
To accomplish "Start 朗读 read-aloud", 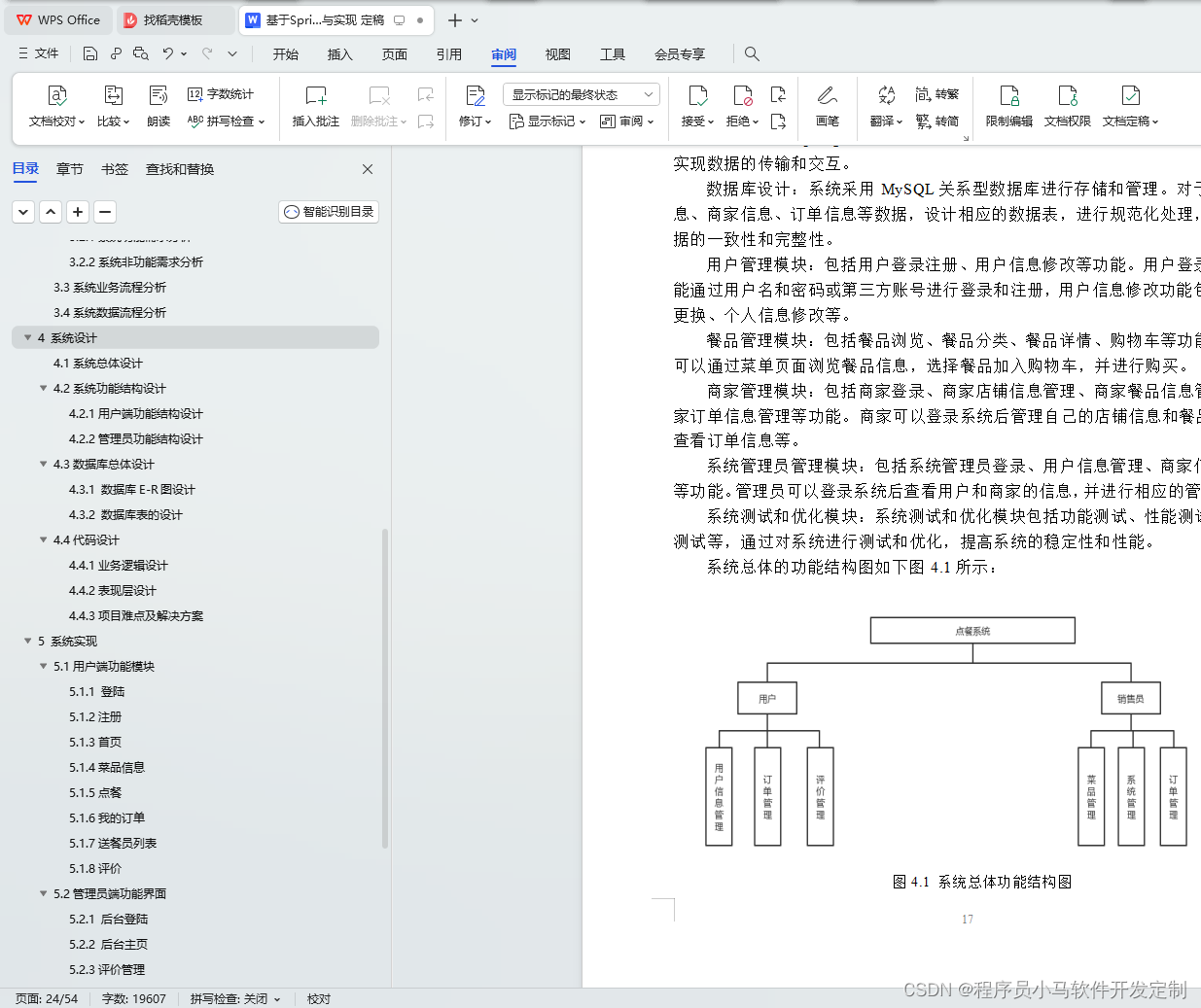I will (158, 107).
